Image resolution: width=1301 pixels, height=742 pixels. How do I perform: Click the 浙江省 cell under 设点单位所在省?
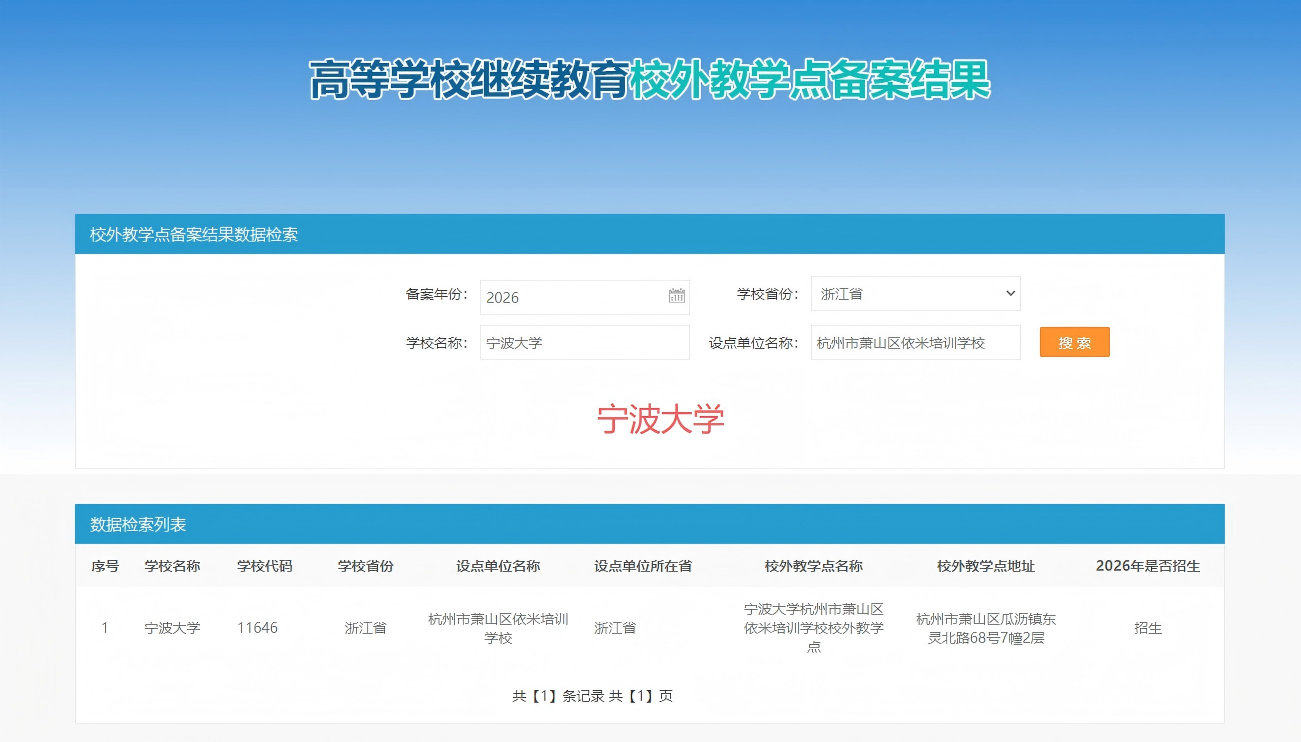(615, 628)
